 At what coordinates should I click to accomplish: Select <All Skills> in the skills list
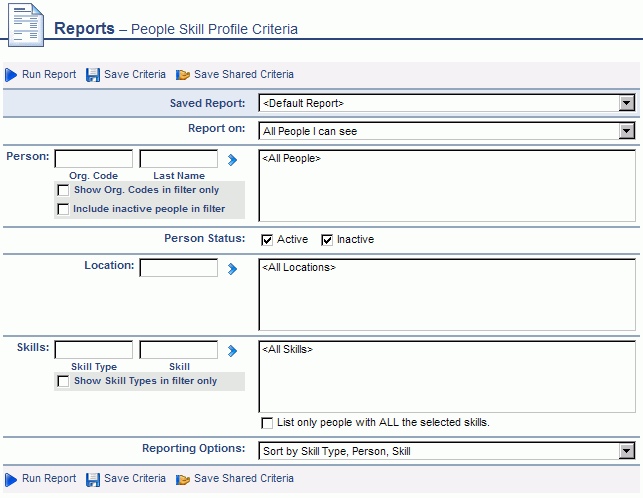(x=287, y=350)
